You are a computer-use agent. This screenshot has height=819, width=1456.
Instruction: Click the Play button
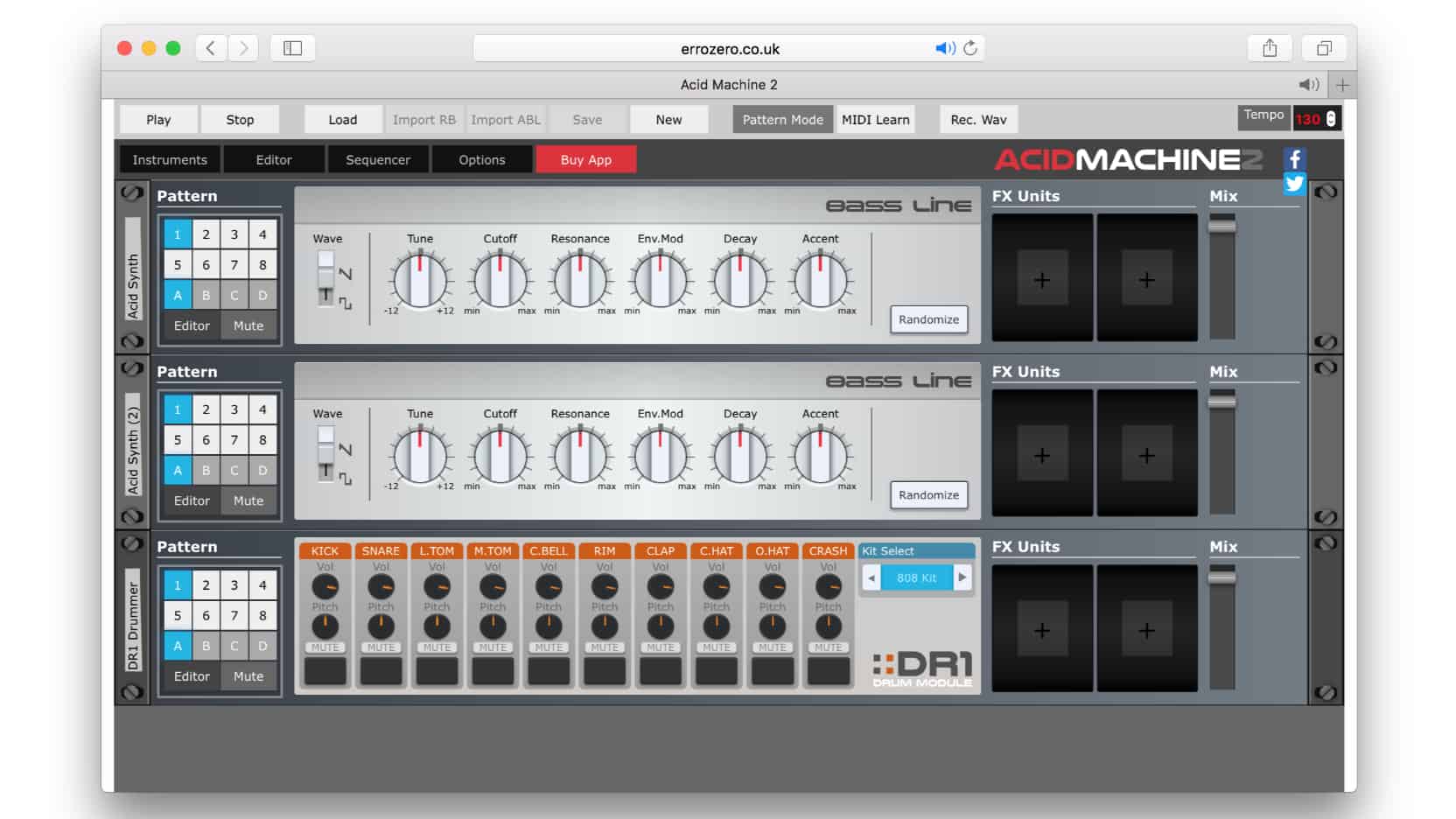coord(158,120)
